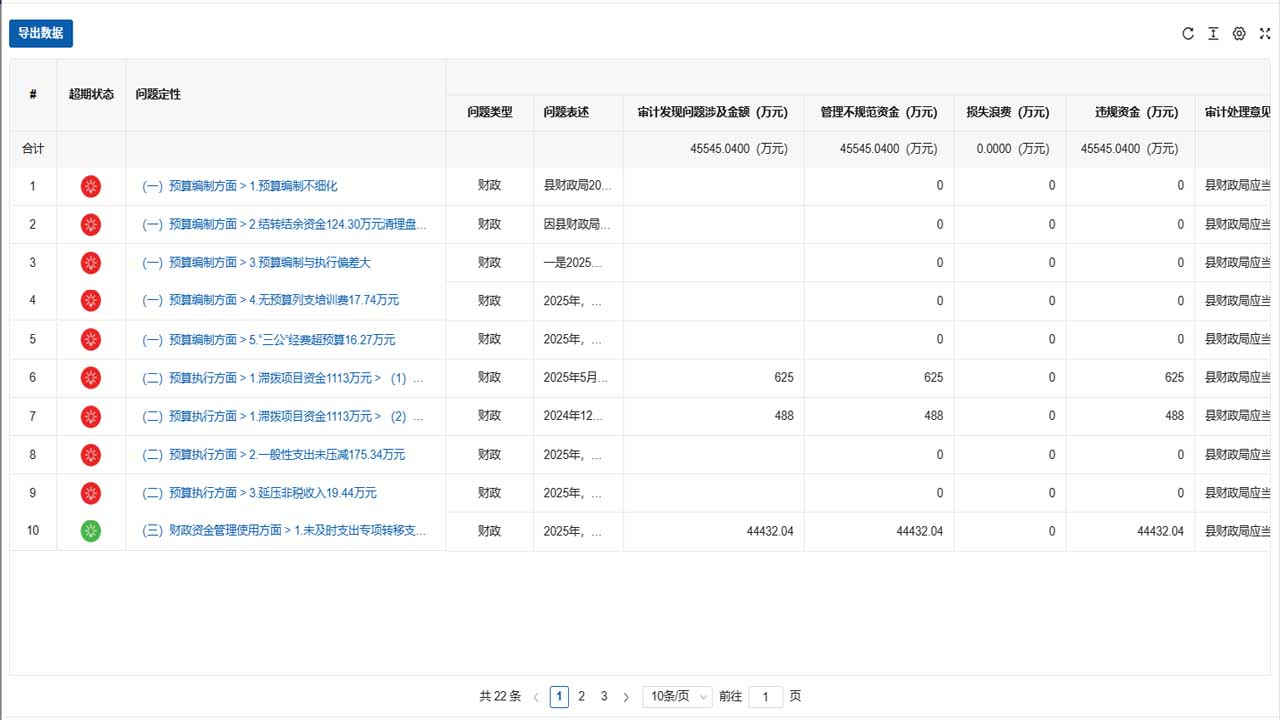Image resolution: width=1280 pixels, height=720 pixels.
Task: Go to the previous page arrow
Action: tap(536, 697)
